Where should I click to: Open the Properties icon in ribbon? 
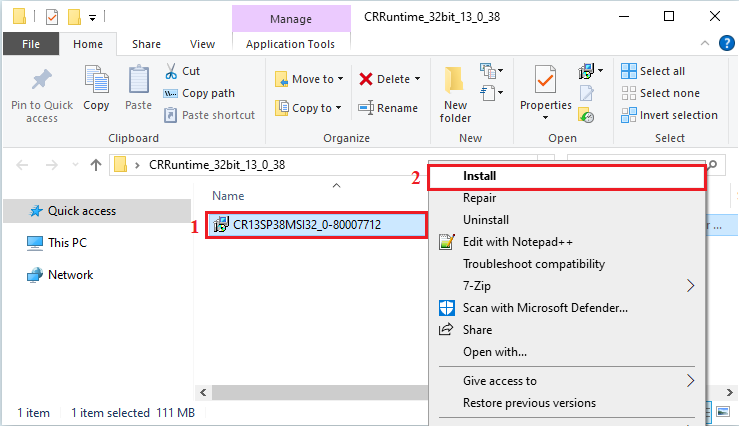click(x=545, y=80)
